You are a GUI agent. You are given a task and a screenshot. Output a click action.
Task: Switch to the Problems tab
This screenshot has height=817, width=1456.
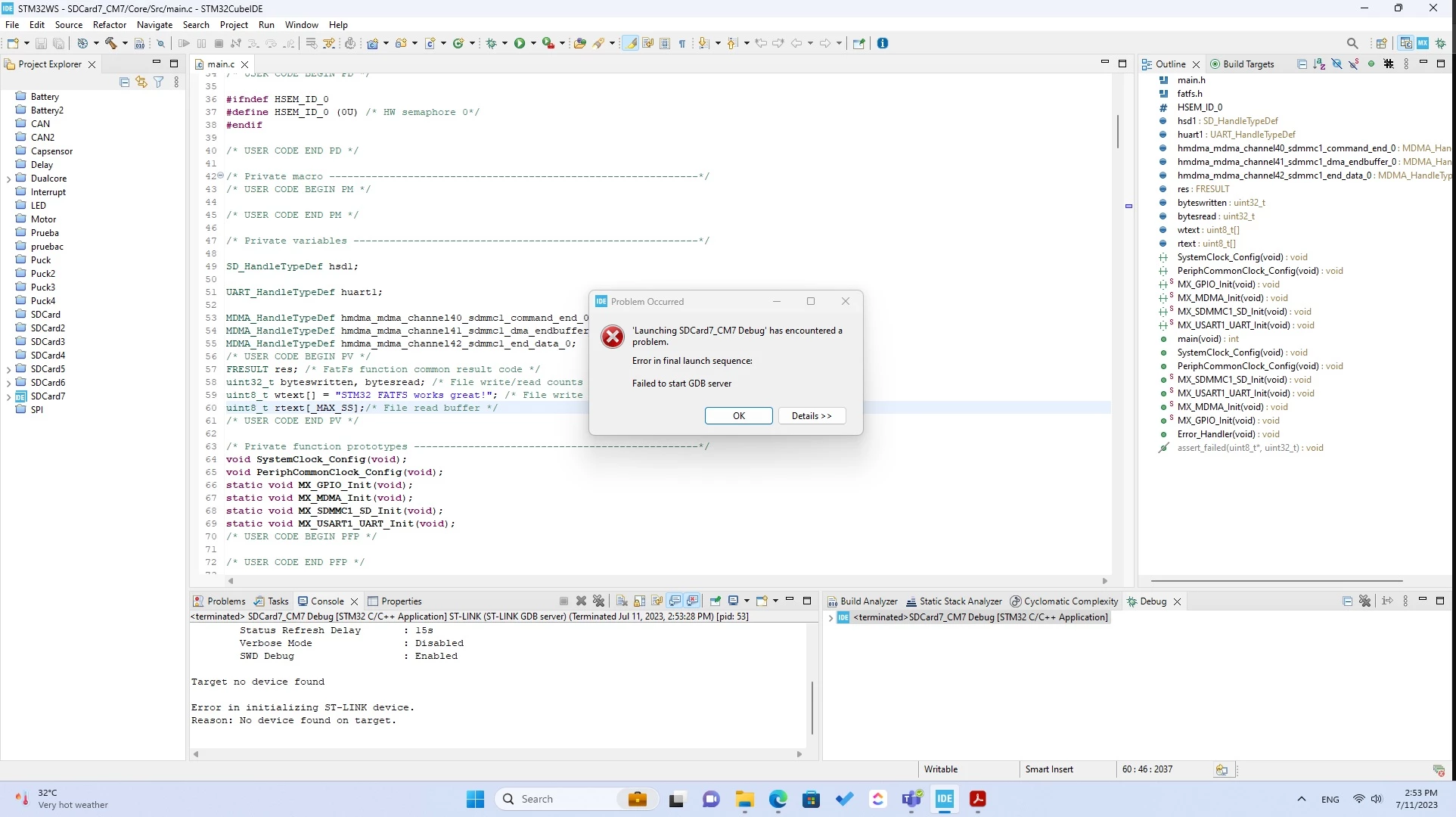(219, 601)
